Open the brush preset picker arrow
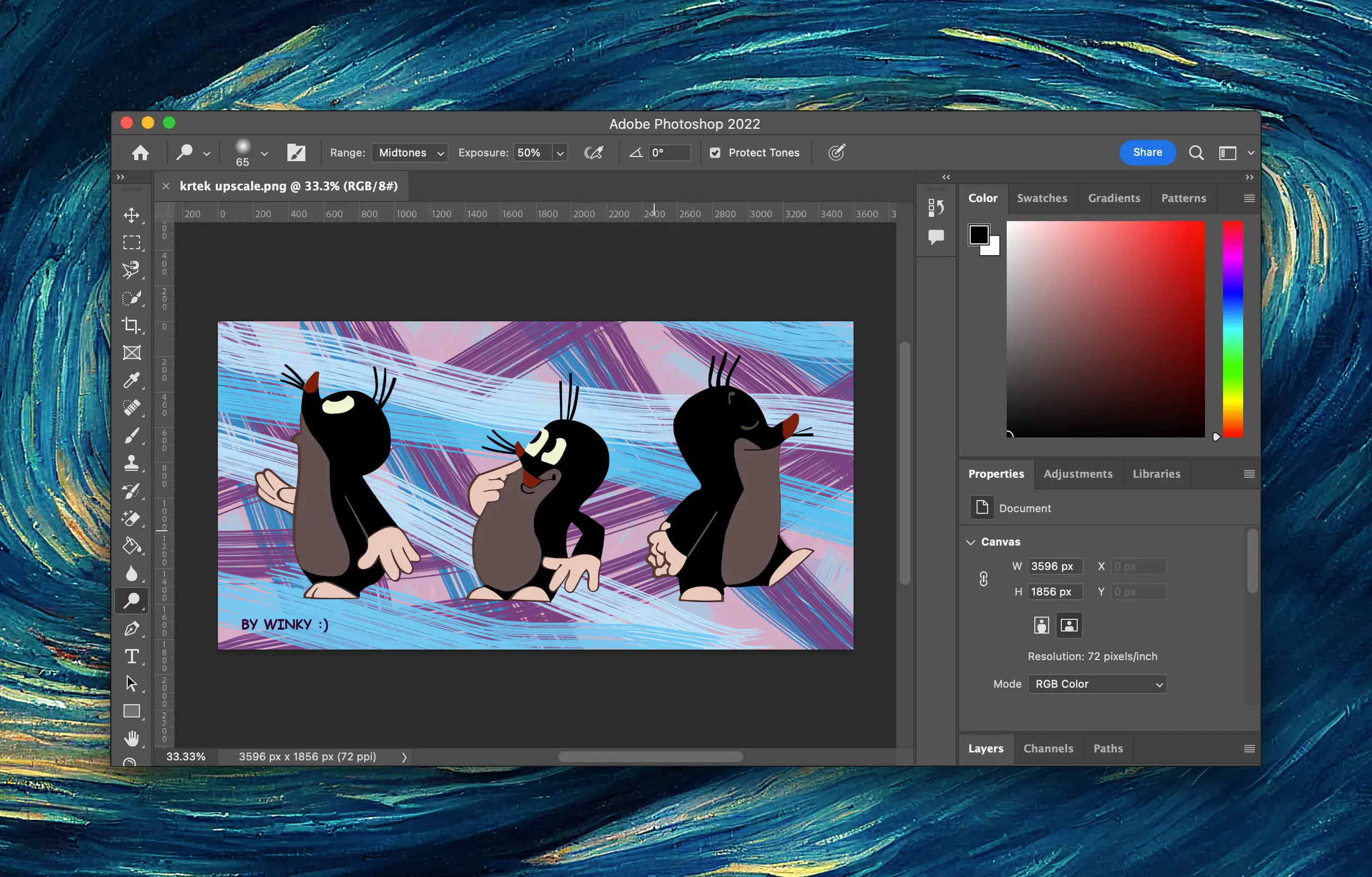The image size is (1372, 877). click(265, 153)
